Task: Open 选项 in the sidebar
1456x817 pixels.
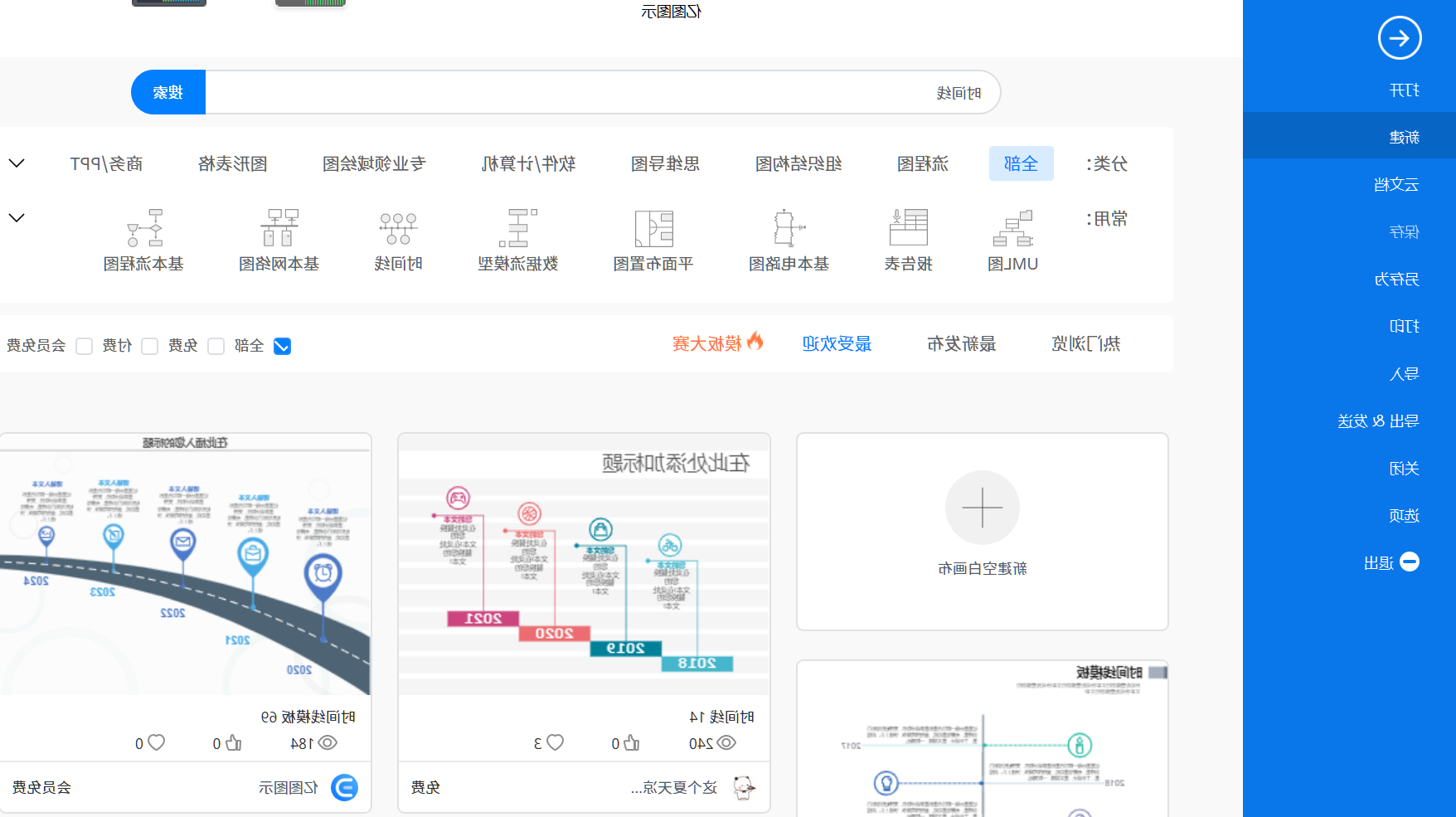Action: (1405, 515)
